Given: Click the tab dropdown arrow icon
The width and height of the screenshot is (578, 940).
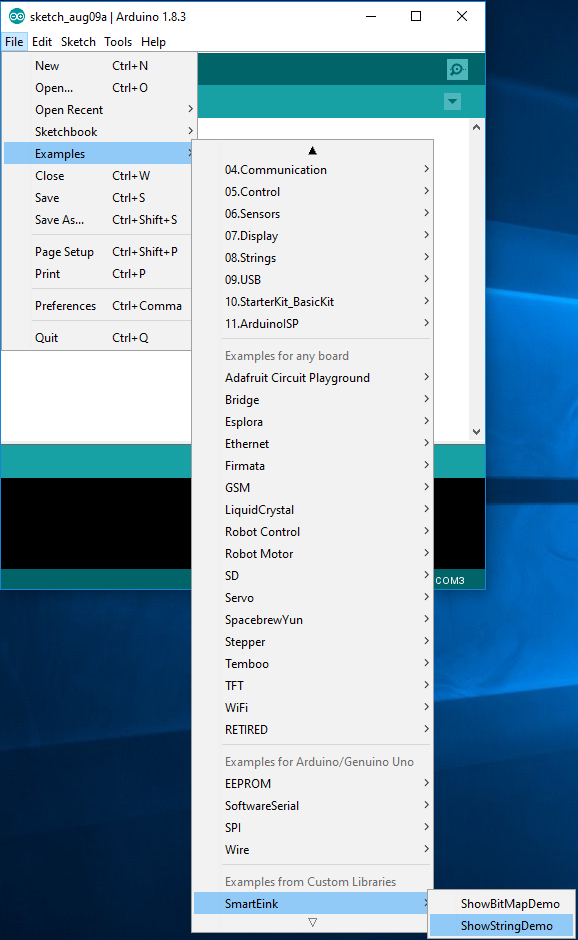Looking at the screenshot, I should pos(453,101).
